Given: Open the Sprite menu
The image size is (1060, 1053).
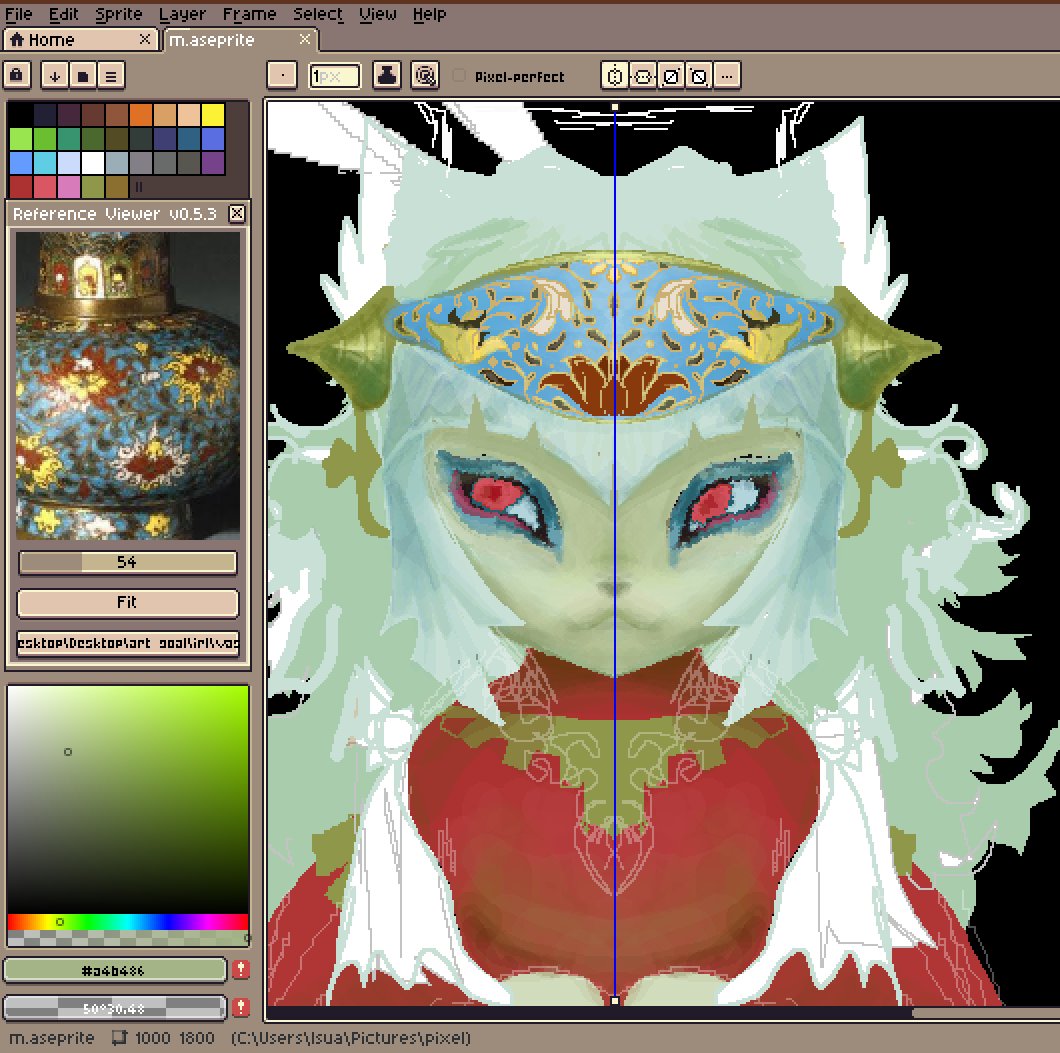Looking at the screenshot, I should click(x=118, y=14).
